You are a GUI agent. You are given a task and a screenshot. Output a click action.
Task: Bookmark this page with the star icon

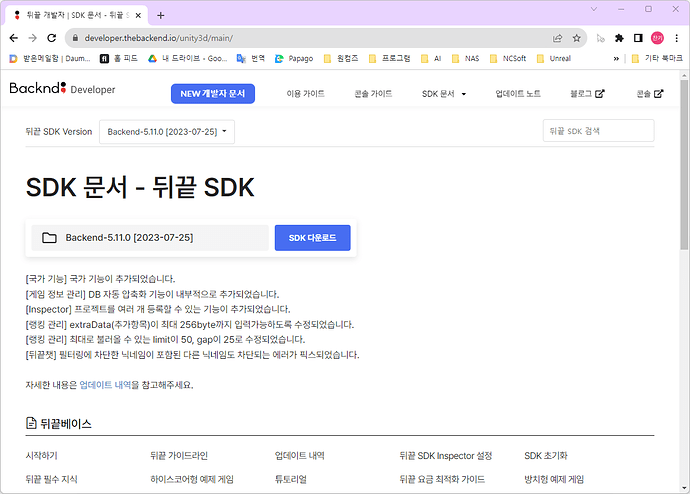tap(576, 38)
